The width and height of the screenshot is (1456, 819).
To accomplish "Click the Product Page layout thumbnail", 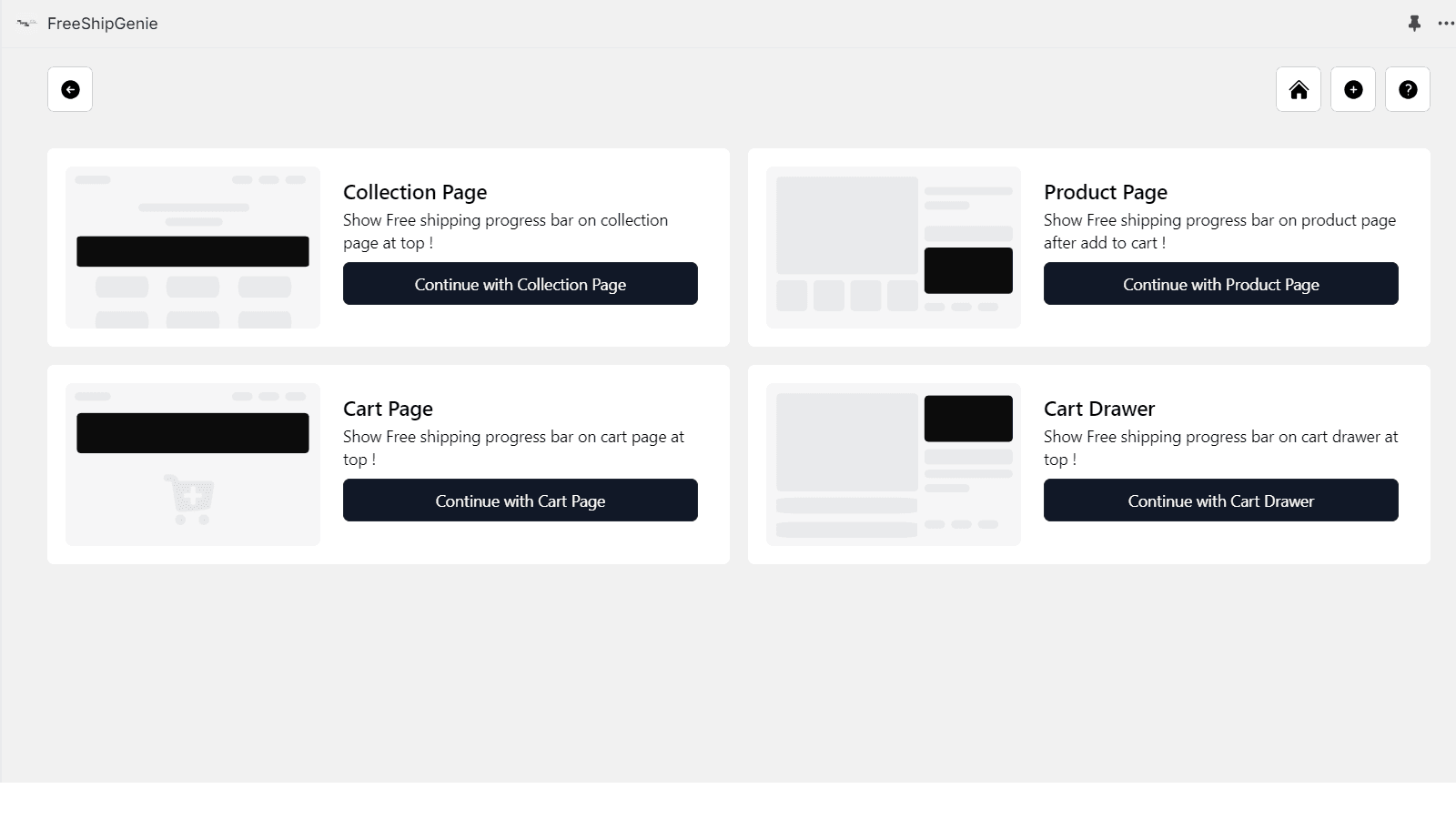I will [x=893, y=248].
